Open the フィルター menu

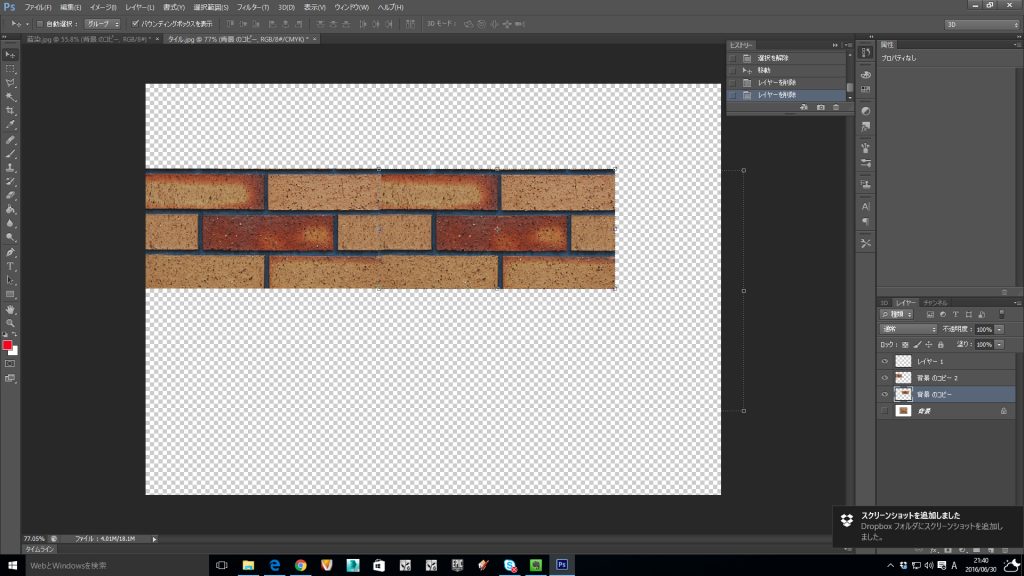pos(251,7)
